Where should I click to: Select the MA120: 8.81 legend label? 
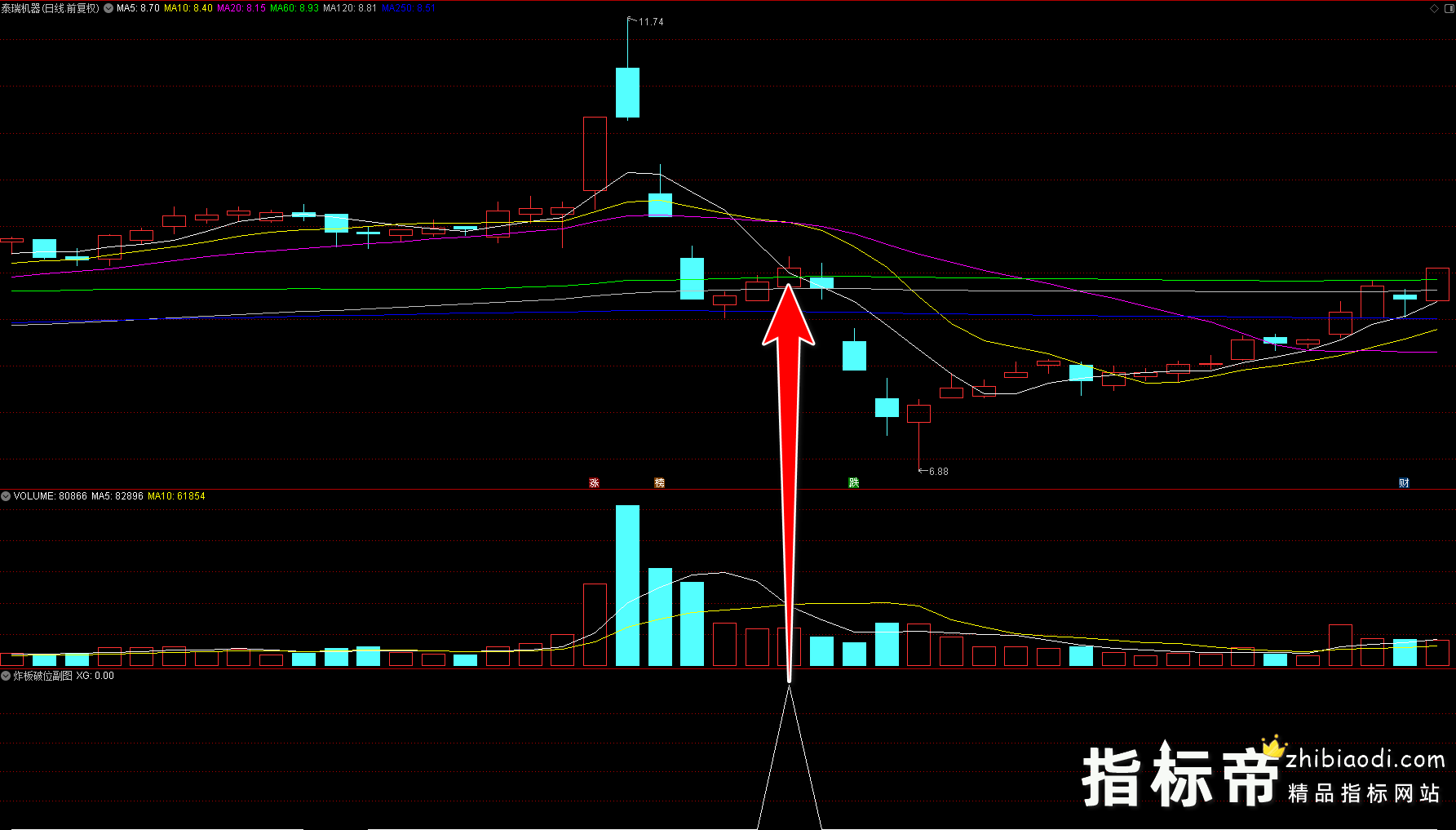(350, 8)
